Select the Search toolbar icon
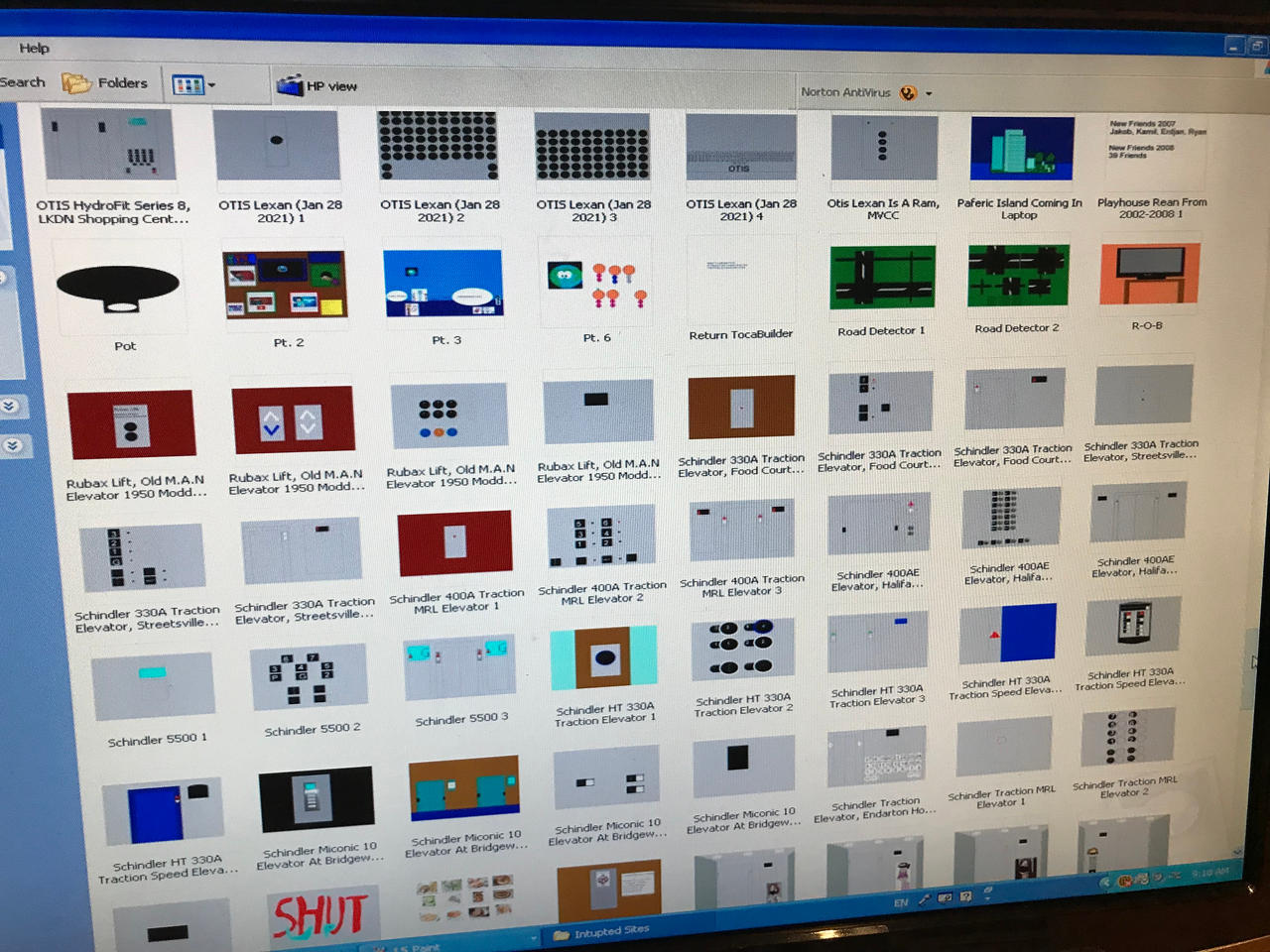 (x=22, y=81)
